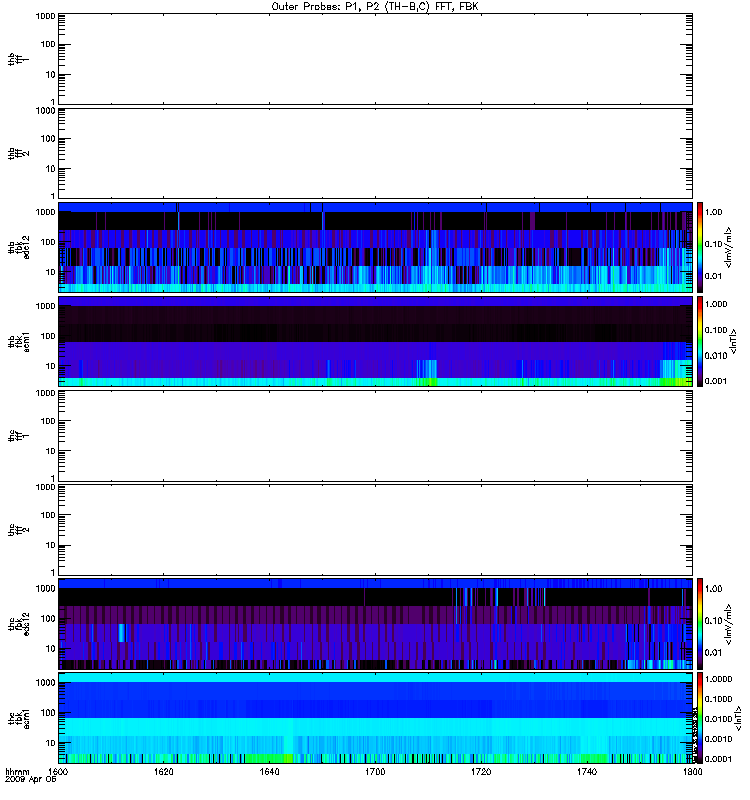Click the green enhancement in thb scm1 near 1710
This screenshot has width=750, height=800.
tap(428, 382)
